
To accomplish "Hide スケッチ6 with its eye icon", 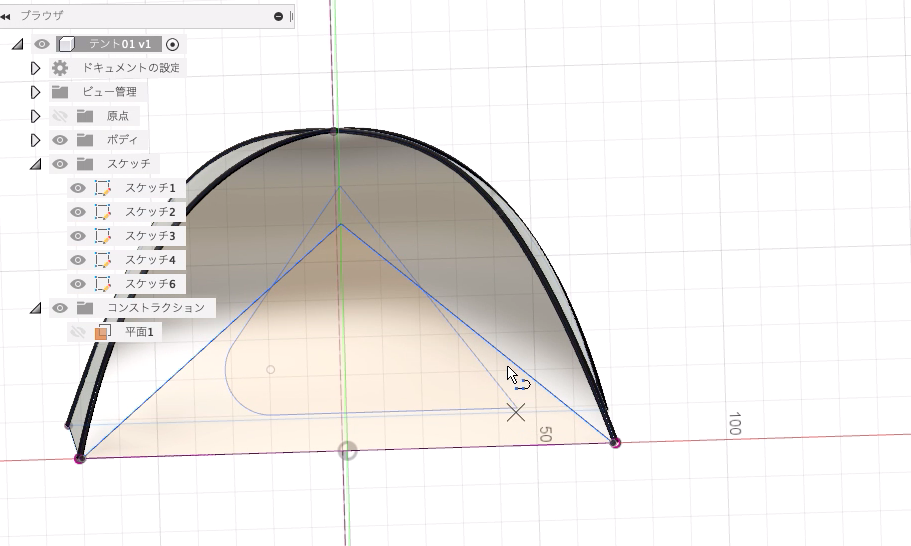I will 77,284.
